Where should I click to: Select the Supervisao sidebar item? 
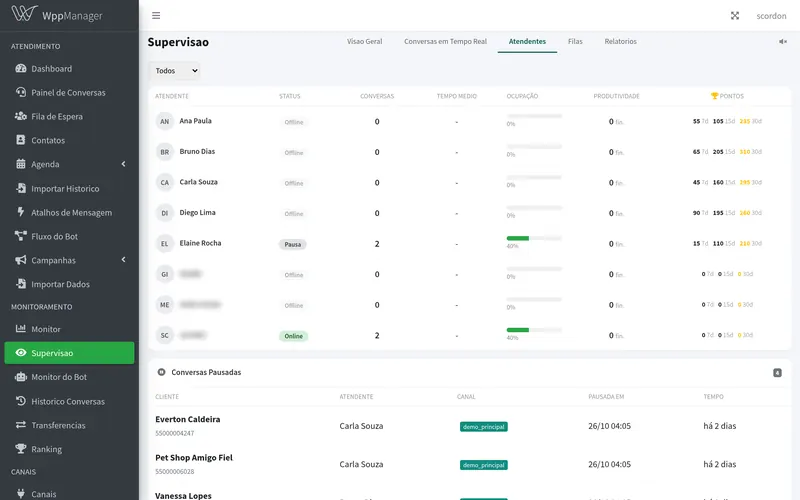point(69,353)
